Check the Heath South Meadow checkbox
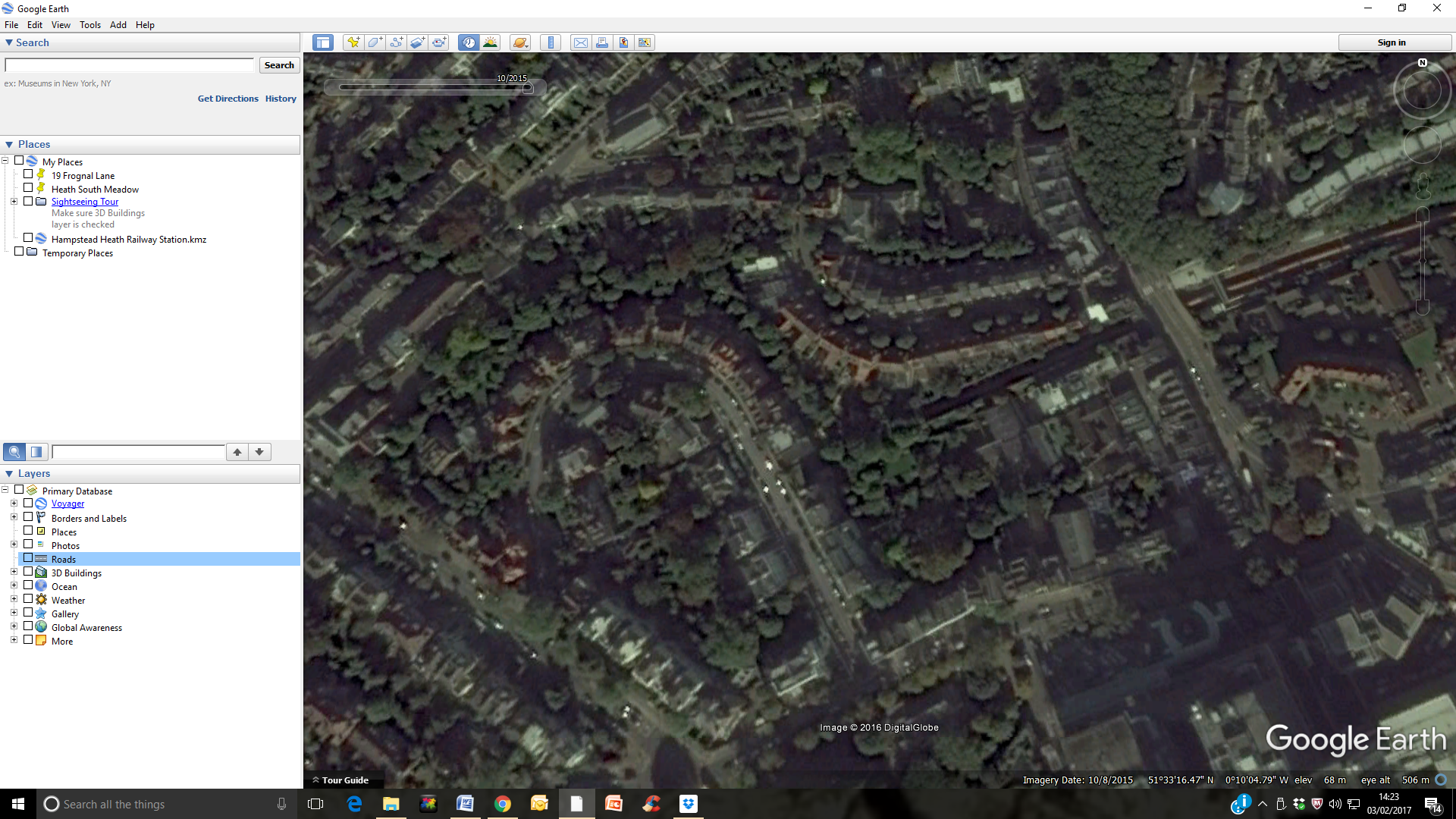 28,188
